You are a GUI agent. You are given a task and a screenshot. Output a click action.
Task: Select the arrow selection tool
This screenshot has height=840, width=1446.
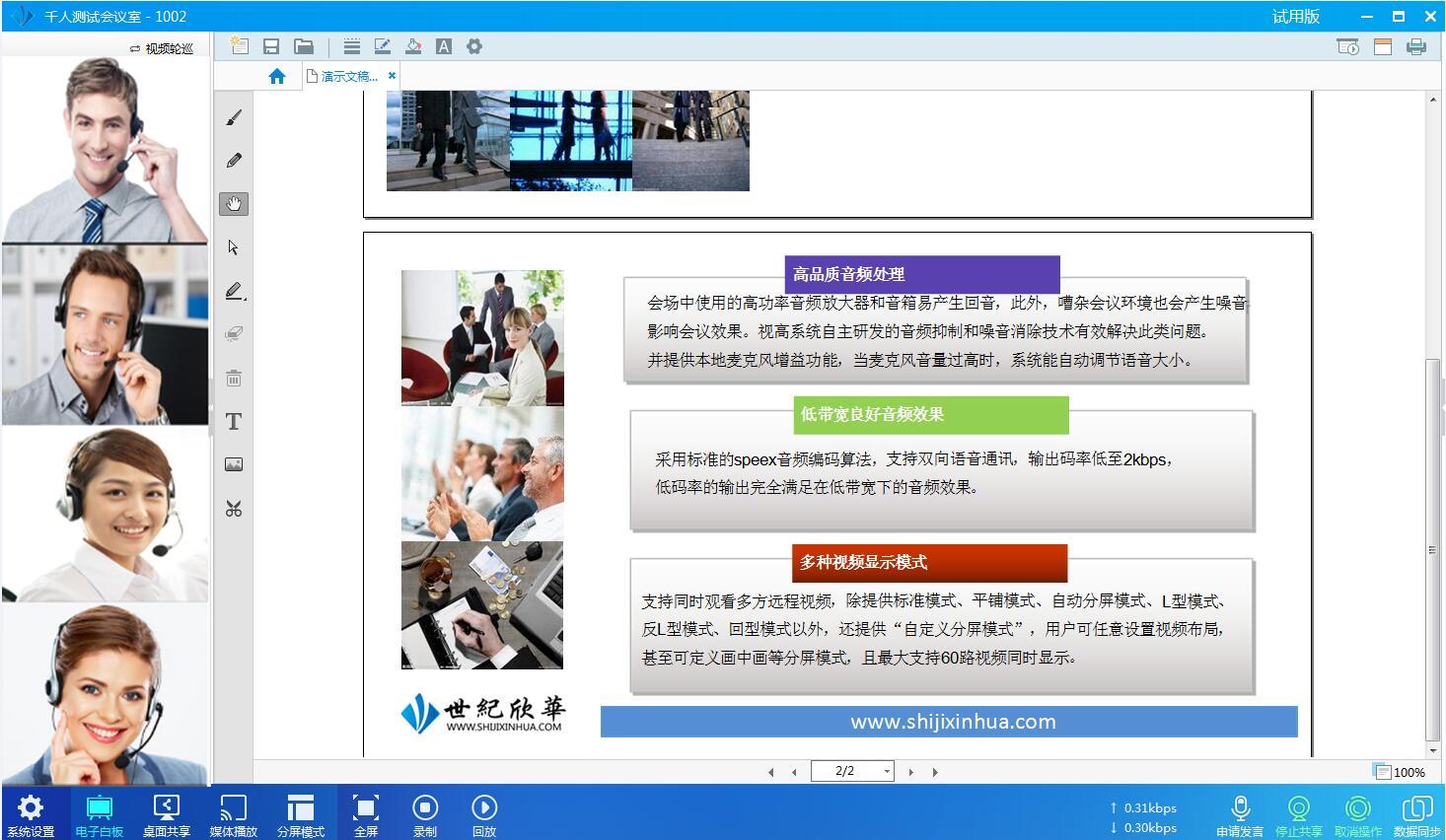(x=233, y=247)
